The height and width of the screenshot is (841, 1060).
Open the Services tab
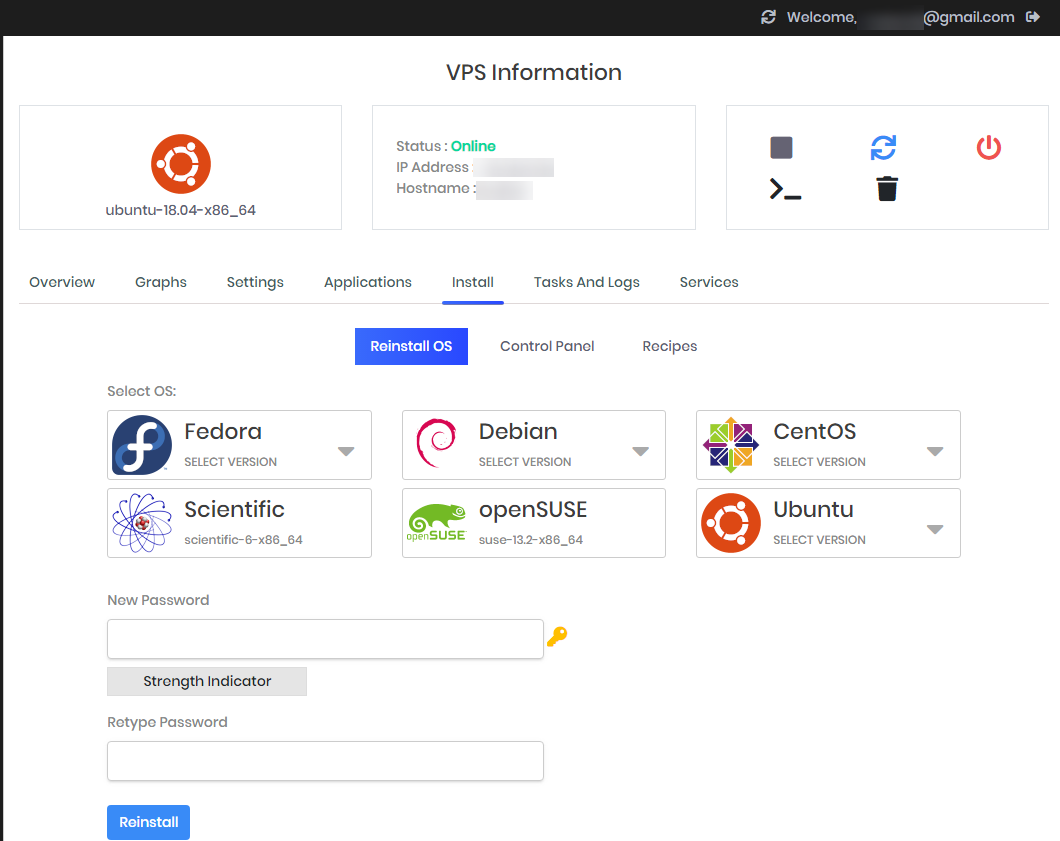tap(709, 282)
